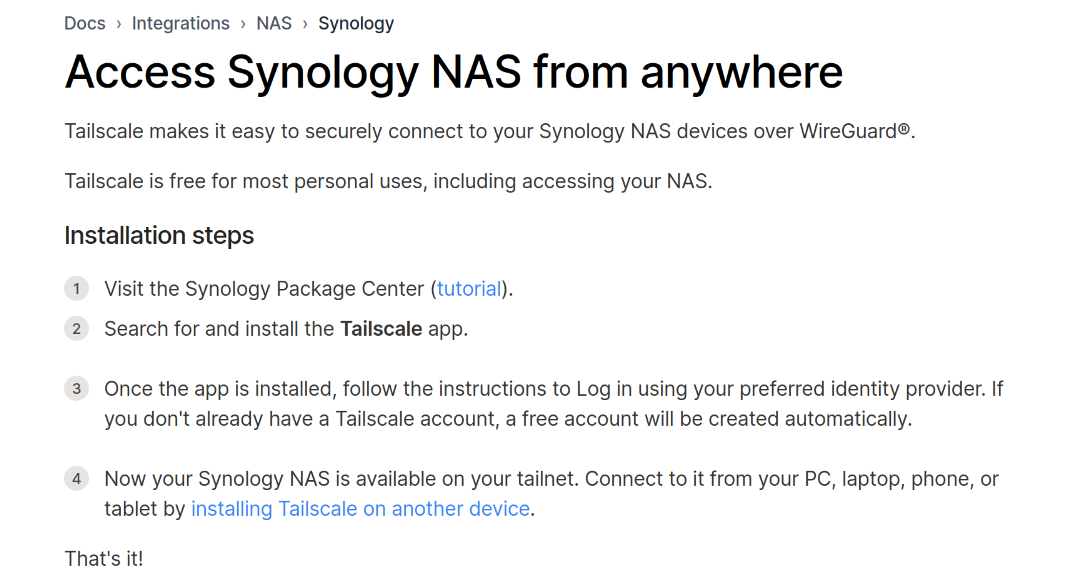Click the step 2 number badge
Screen dimensions: 1070x588
click(77, 329)
